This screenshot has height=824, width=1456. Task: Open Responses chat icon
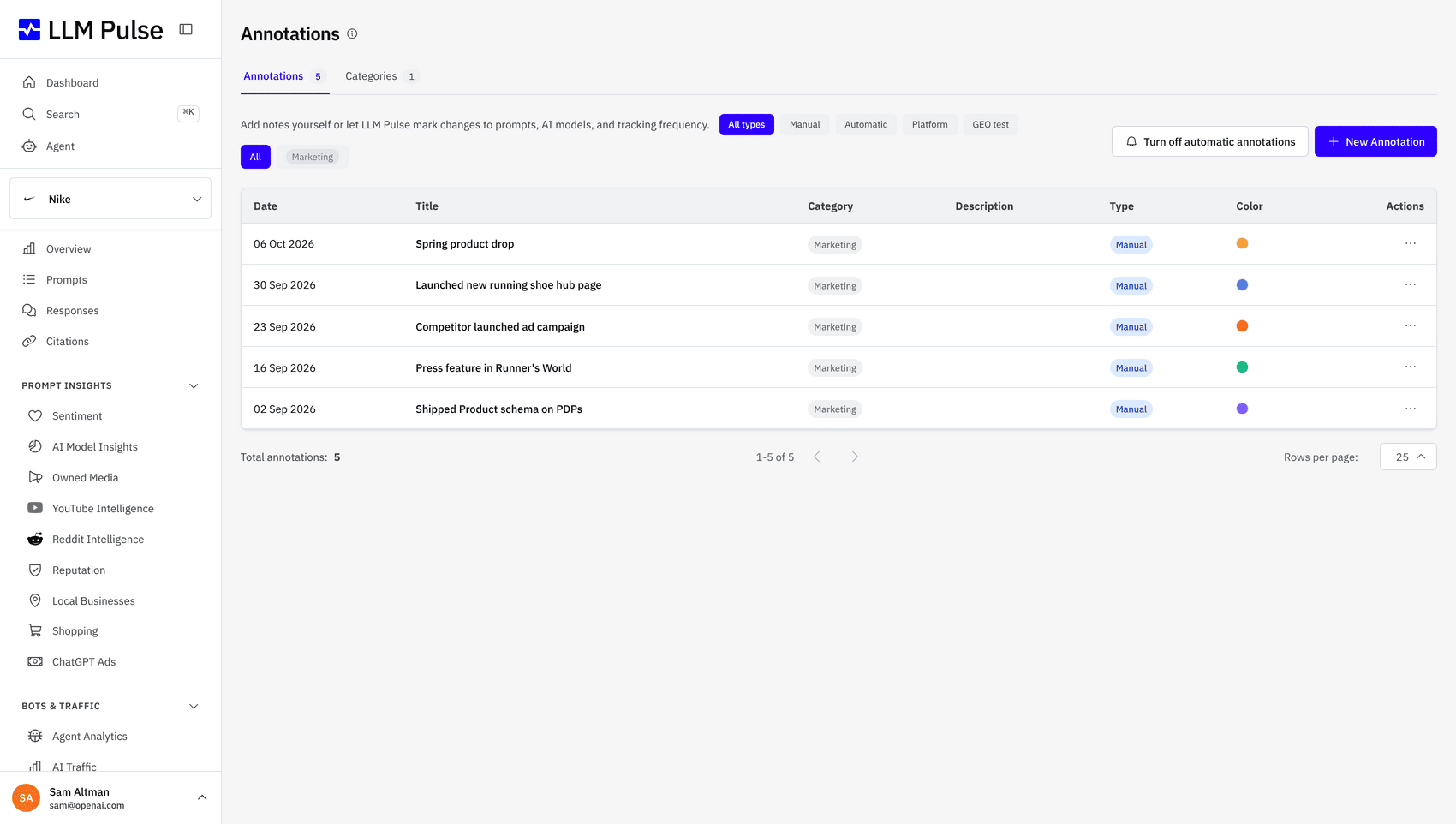[29, 310]
